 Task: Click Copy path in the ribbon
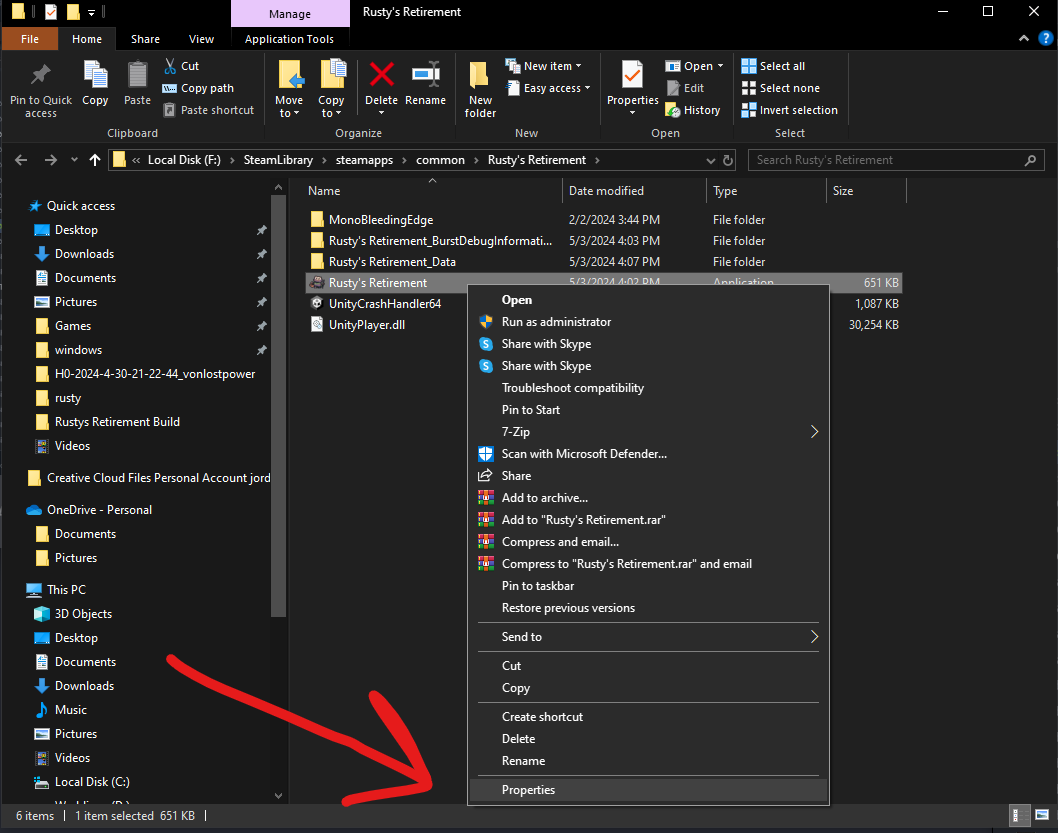(198, 88)
